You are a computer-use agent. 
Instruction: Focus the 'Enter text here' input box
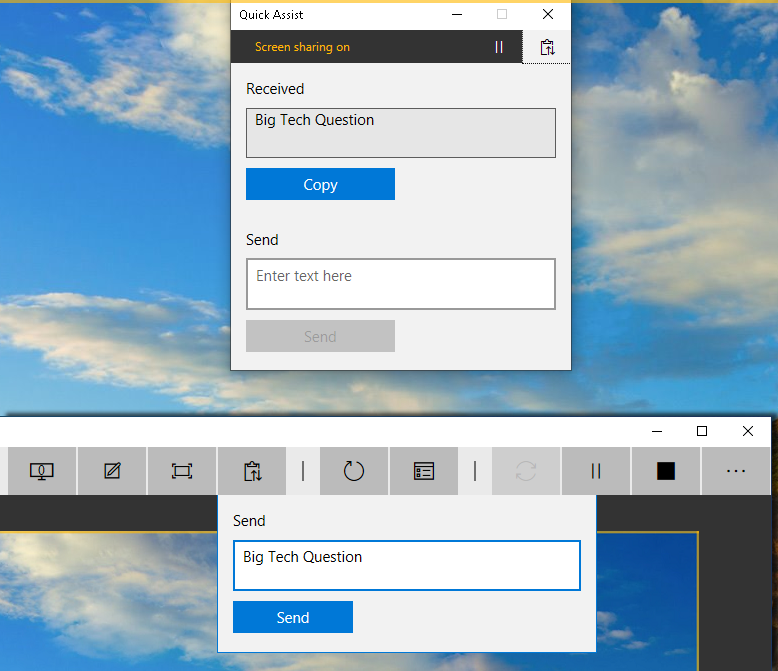[401, 284]
